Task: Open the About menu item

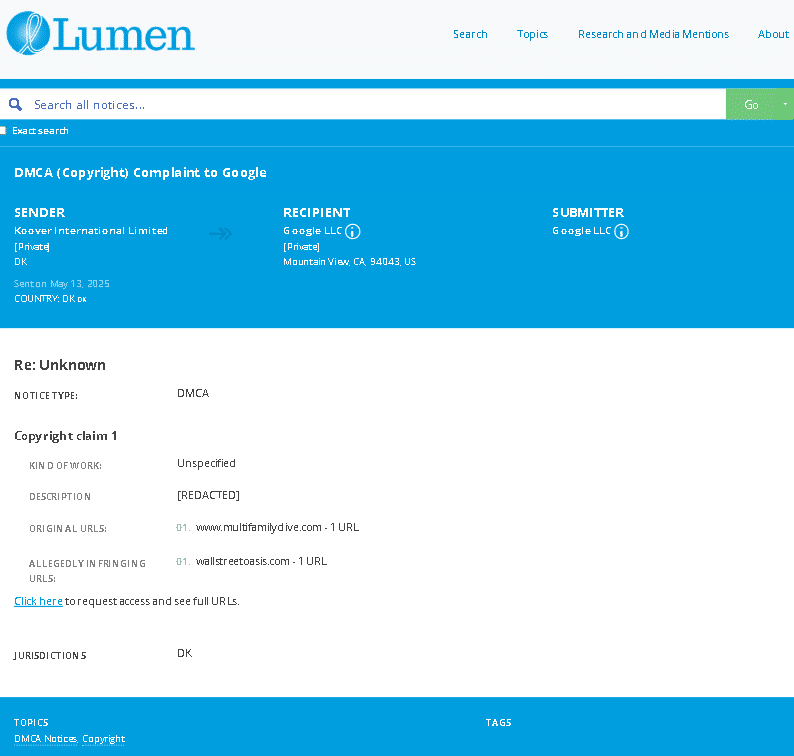Action: pos(773,34)
